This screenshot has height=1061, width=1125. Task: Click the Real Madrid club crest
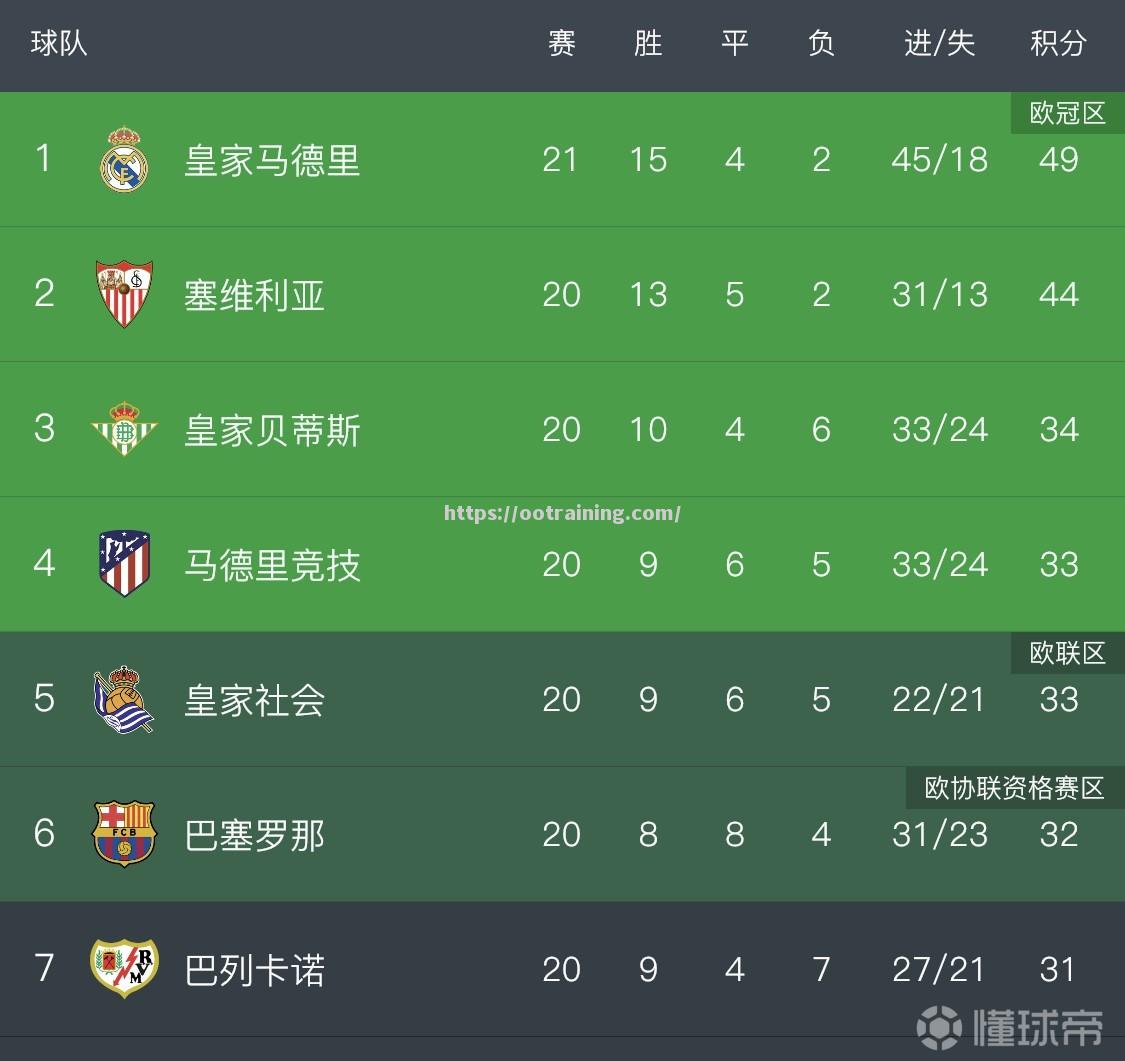124,160
